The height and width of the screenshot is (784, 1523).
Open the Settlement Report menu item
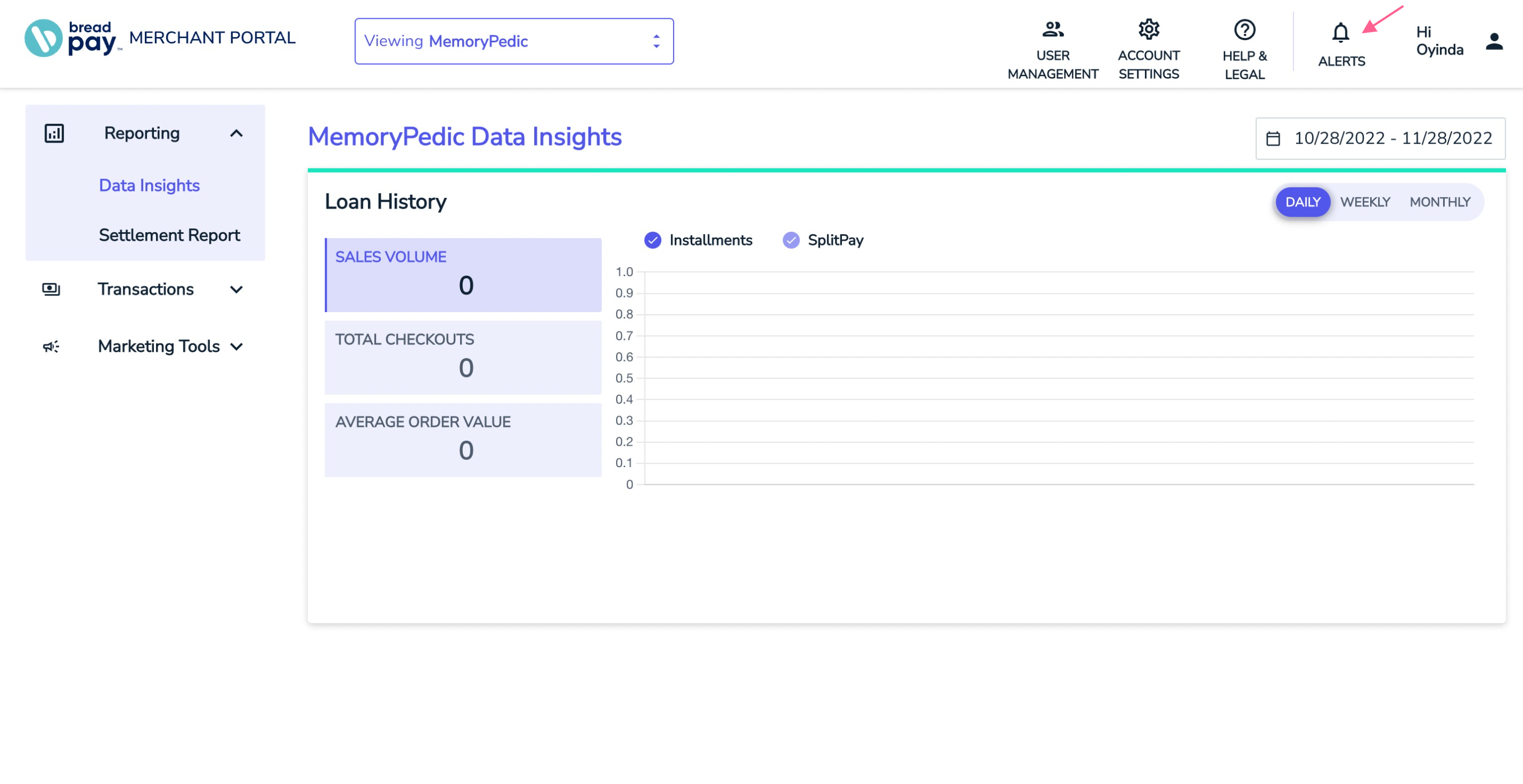point(169,235)
